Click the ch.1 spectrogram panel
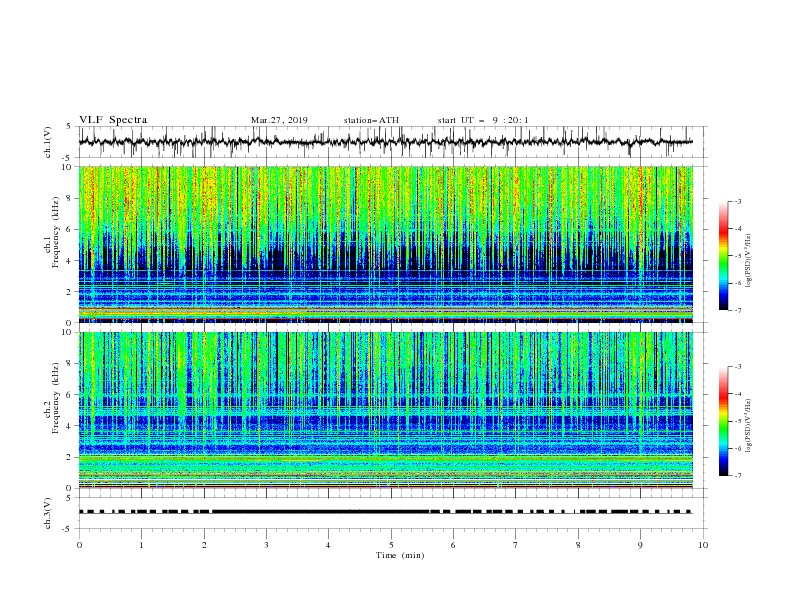792x612 pixels. 386,244
